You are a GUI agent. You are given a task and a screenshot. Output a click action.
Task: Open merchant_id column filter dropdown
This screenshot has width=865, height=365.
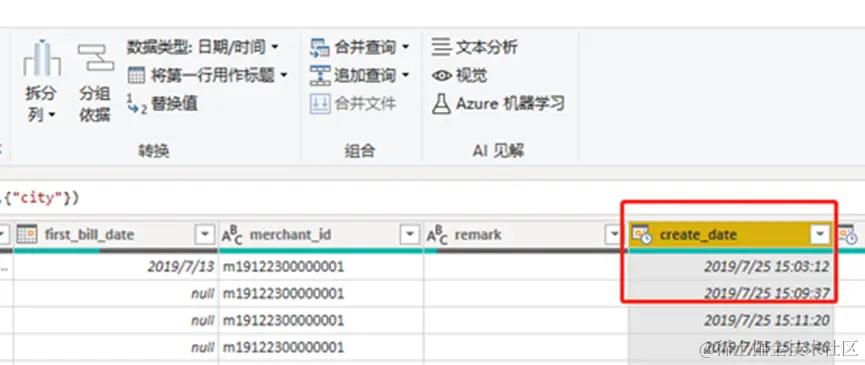(x=409, y=235)
